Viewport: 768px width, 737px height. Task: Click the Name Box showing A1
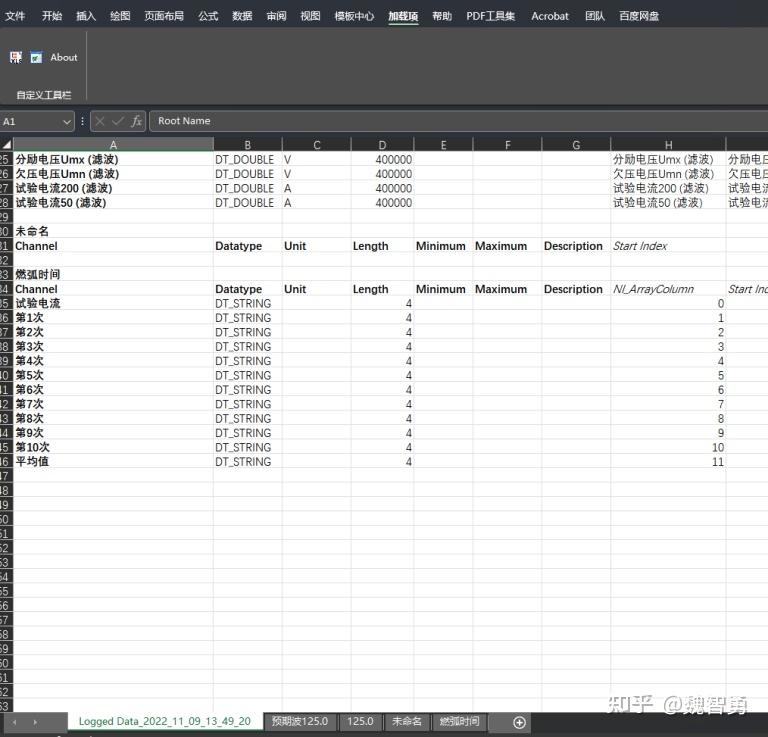(30, 121)
